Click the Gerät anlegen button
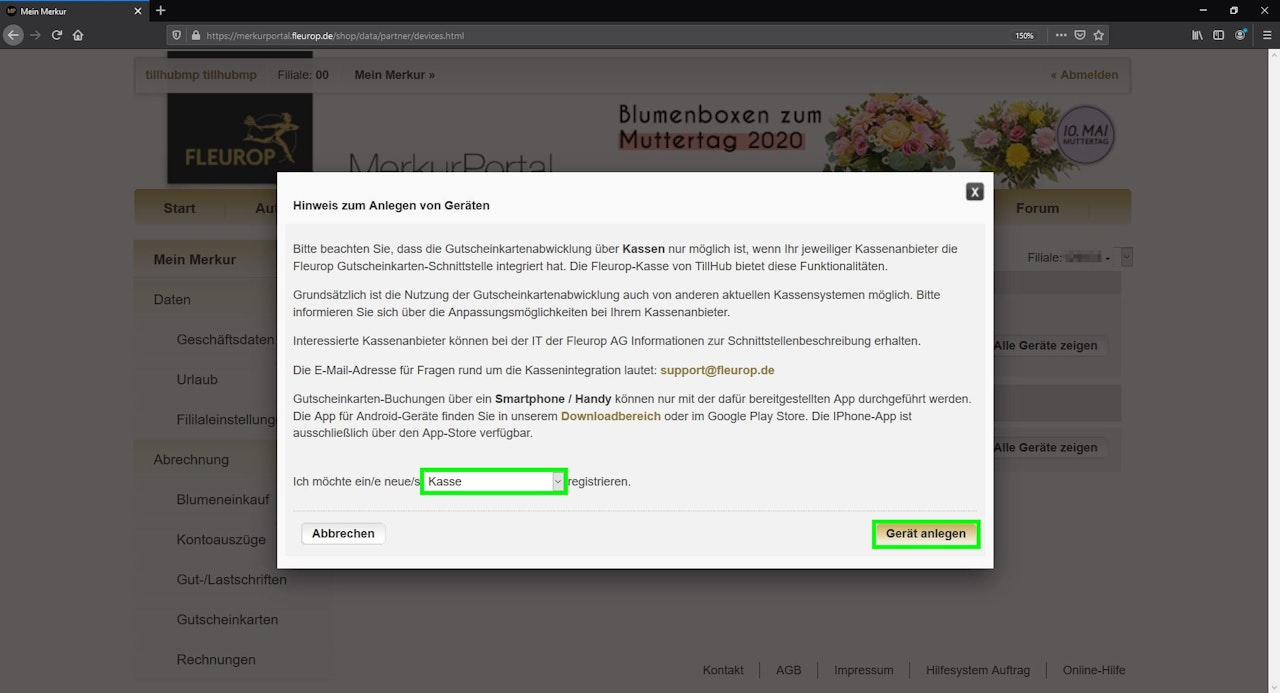The image size is (1280, 693). tap(926, 534)
